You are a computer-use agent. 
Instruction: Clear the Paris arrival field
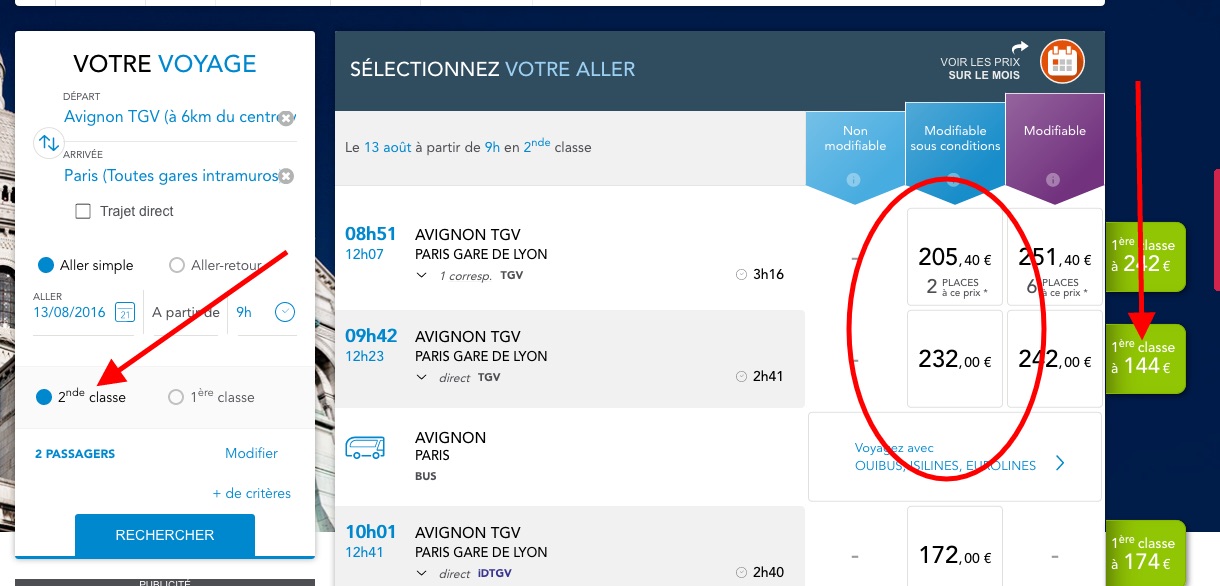coord(285,176)
